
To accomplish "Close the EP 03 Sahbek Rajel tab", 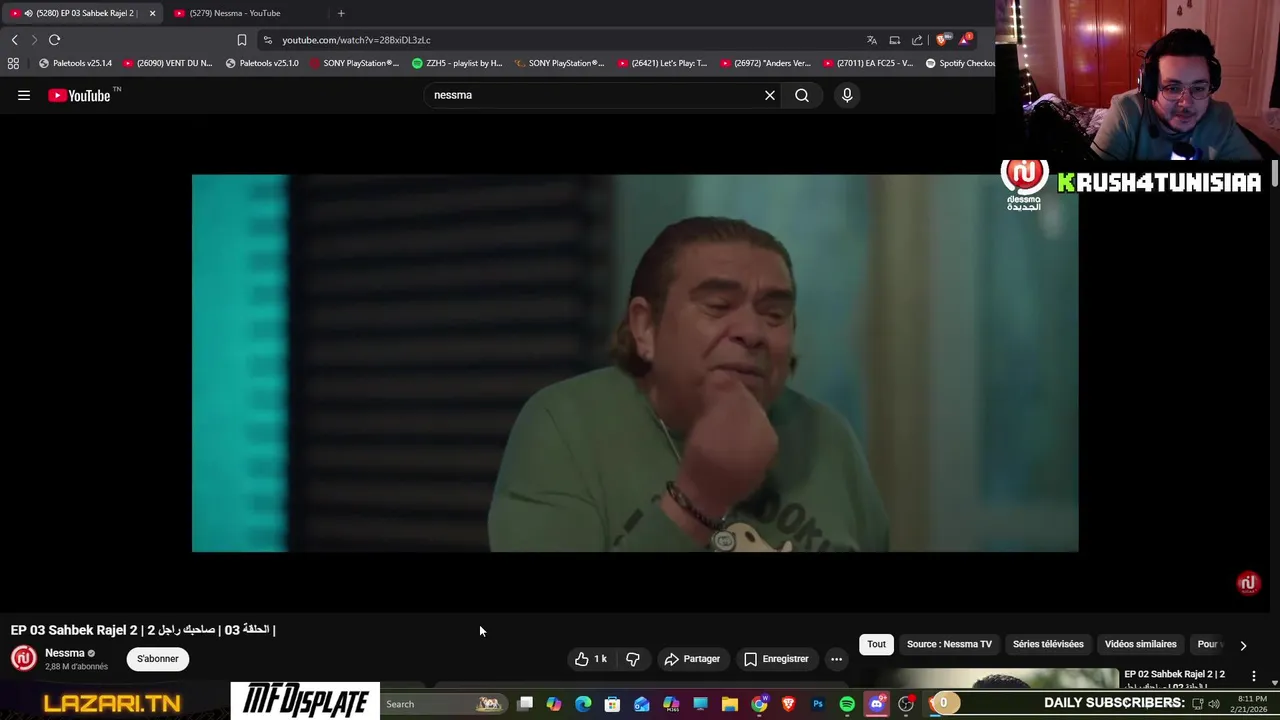I will click(152, 13).
